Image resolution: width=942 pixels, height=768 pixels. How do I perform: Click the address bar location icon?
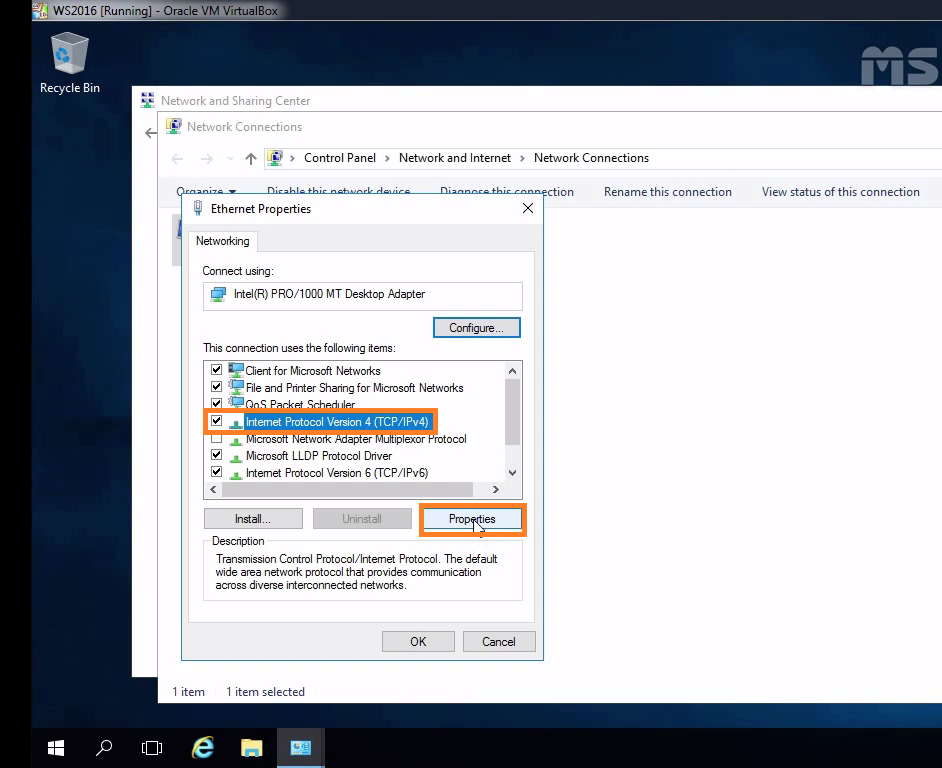[x=275, y=158]
